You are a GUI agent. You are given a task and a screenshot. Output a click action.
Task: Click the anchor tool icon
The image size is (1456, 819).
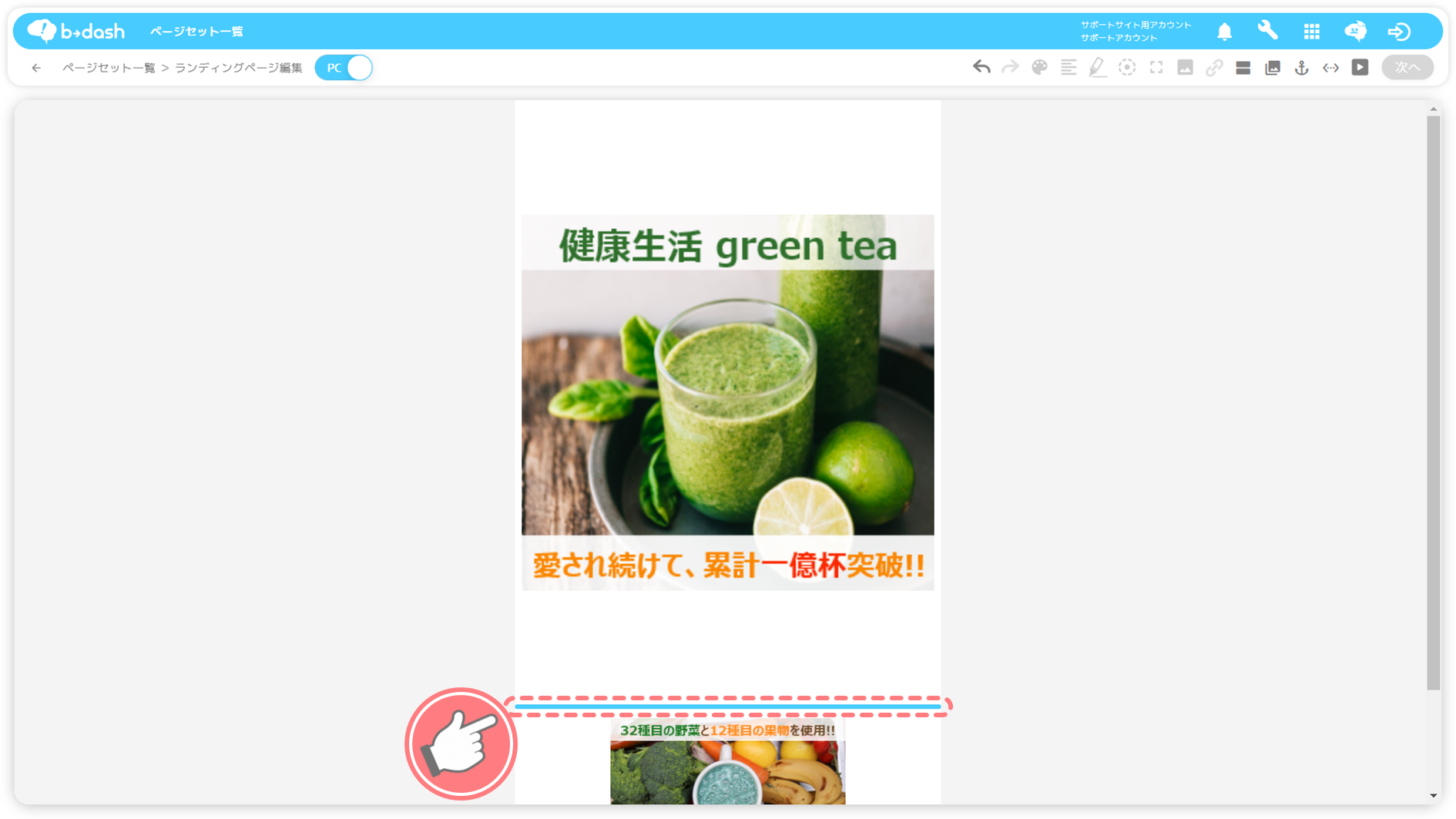[x=1302, y=67]
